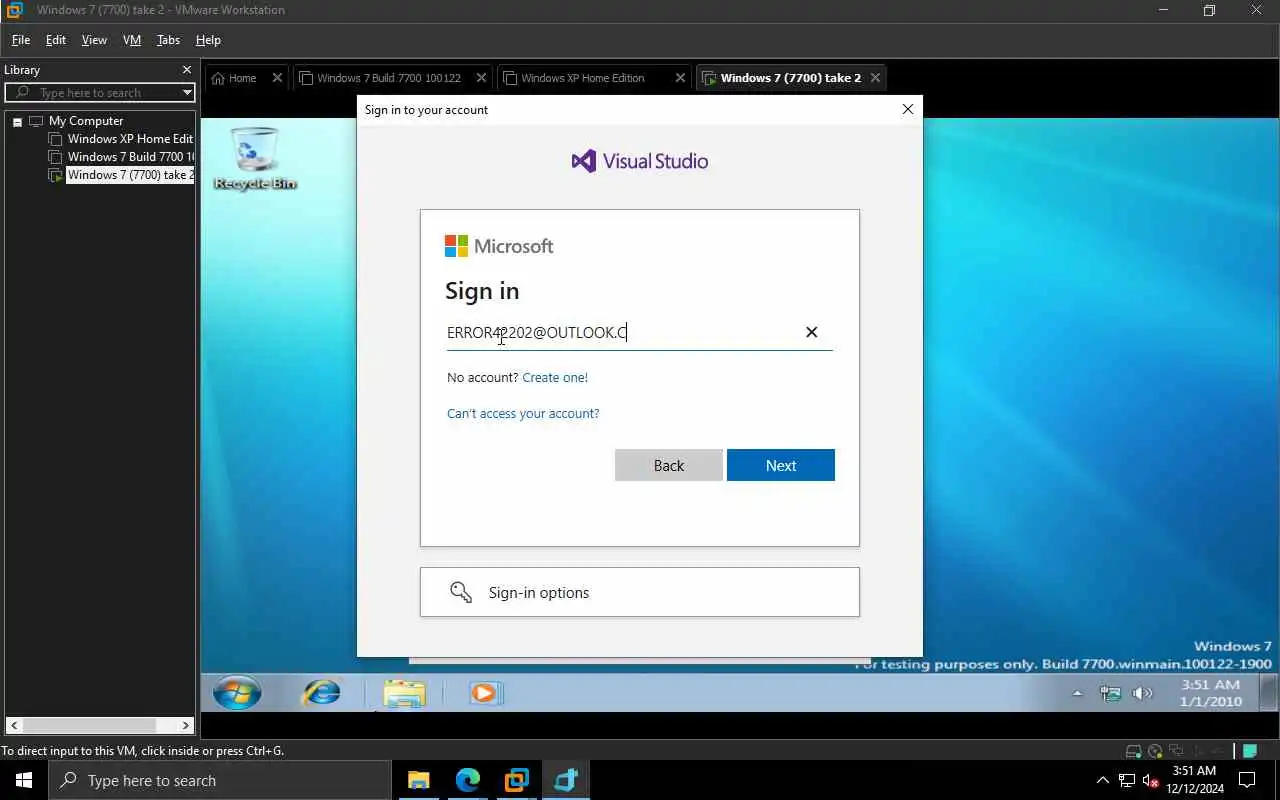This screenshot has width=1280, height=800.
Task: Click the teal message log icon in VMware
Action: (1250, 751)
